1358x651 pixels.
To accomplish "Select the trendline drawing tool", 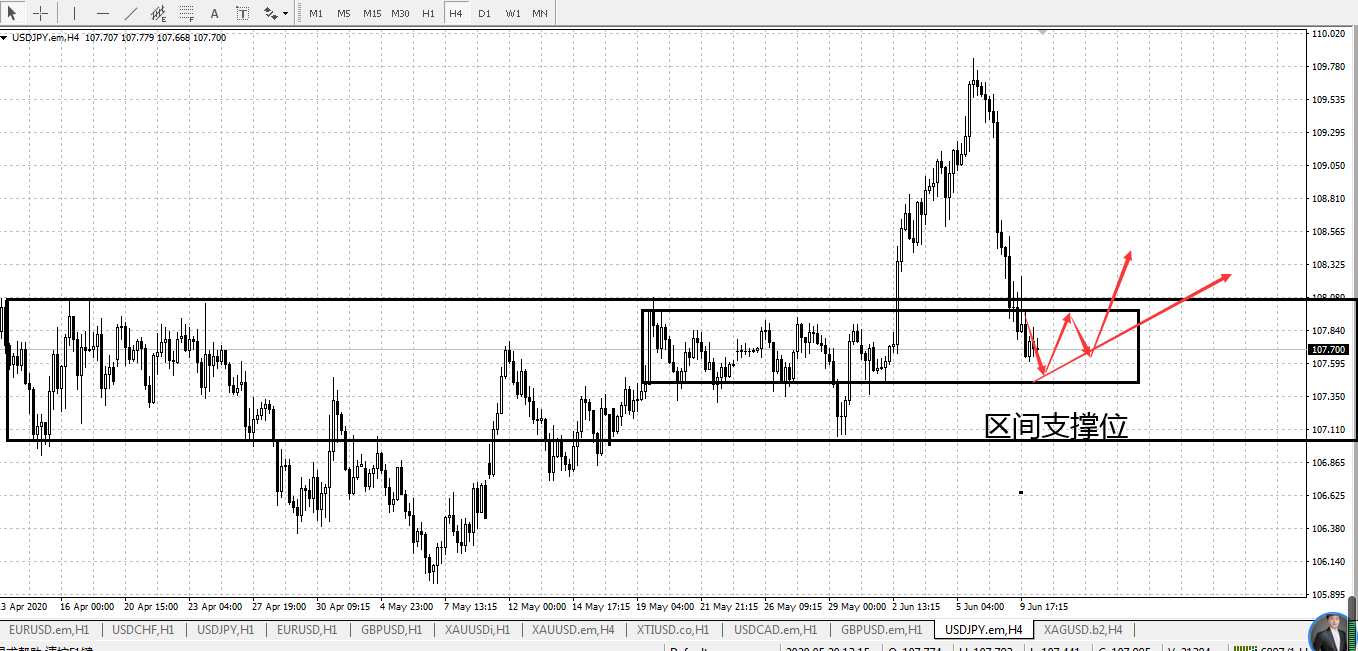I will [x=131, y=13].
